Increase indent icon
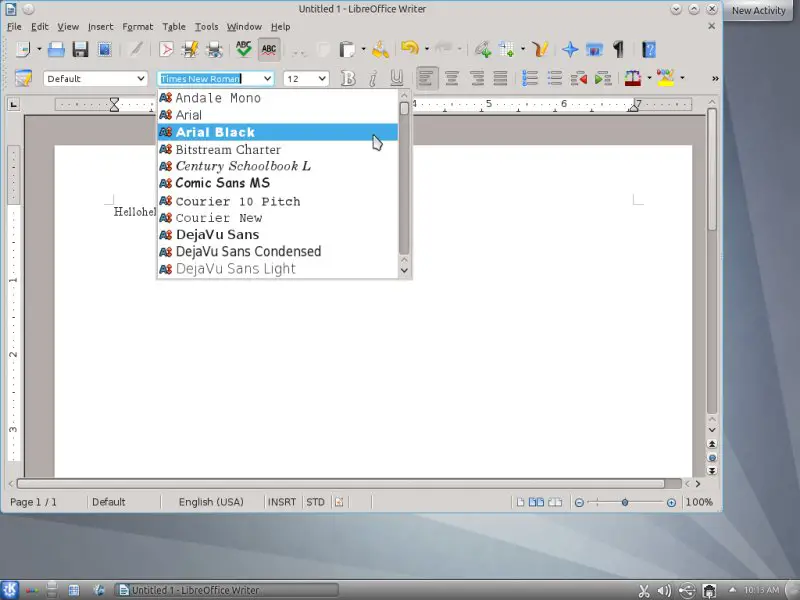The image size is (800, 600). [x=603, y=79]
